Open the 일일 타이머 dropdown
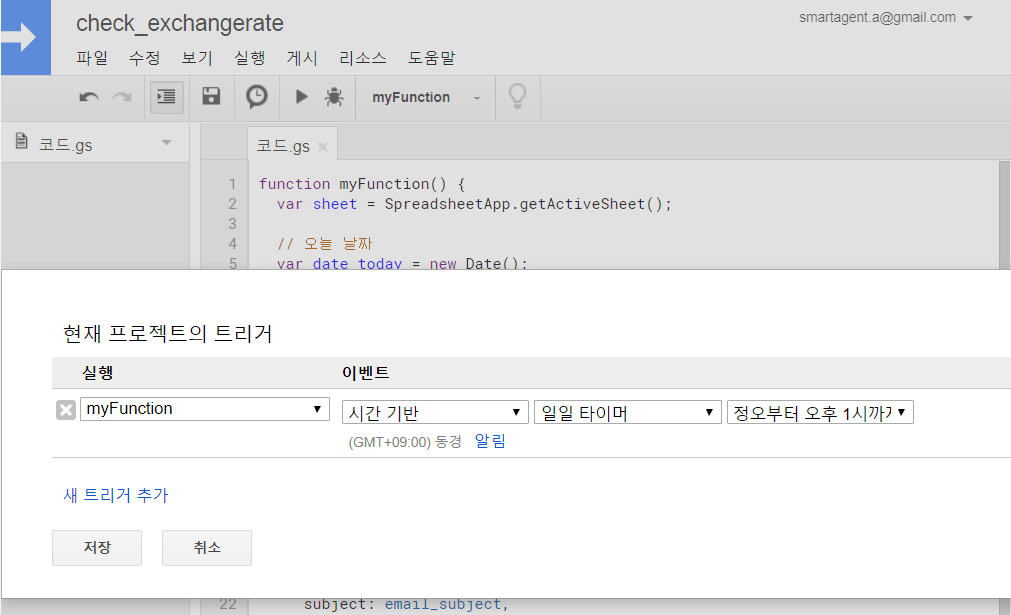The image size is (1011, 615). point(627,413)
